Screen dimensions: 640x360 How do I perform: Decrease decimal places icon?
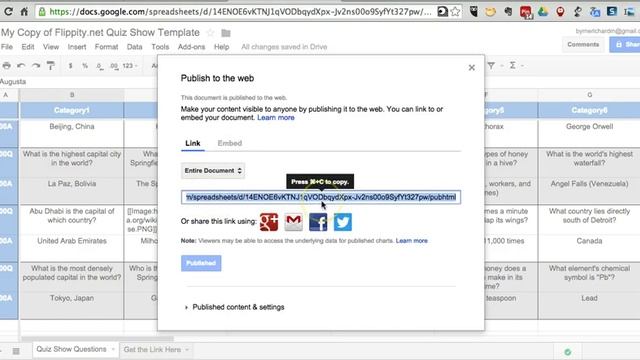[100, 66]
